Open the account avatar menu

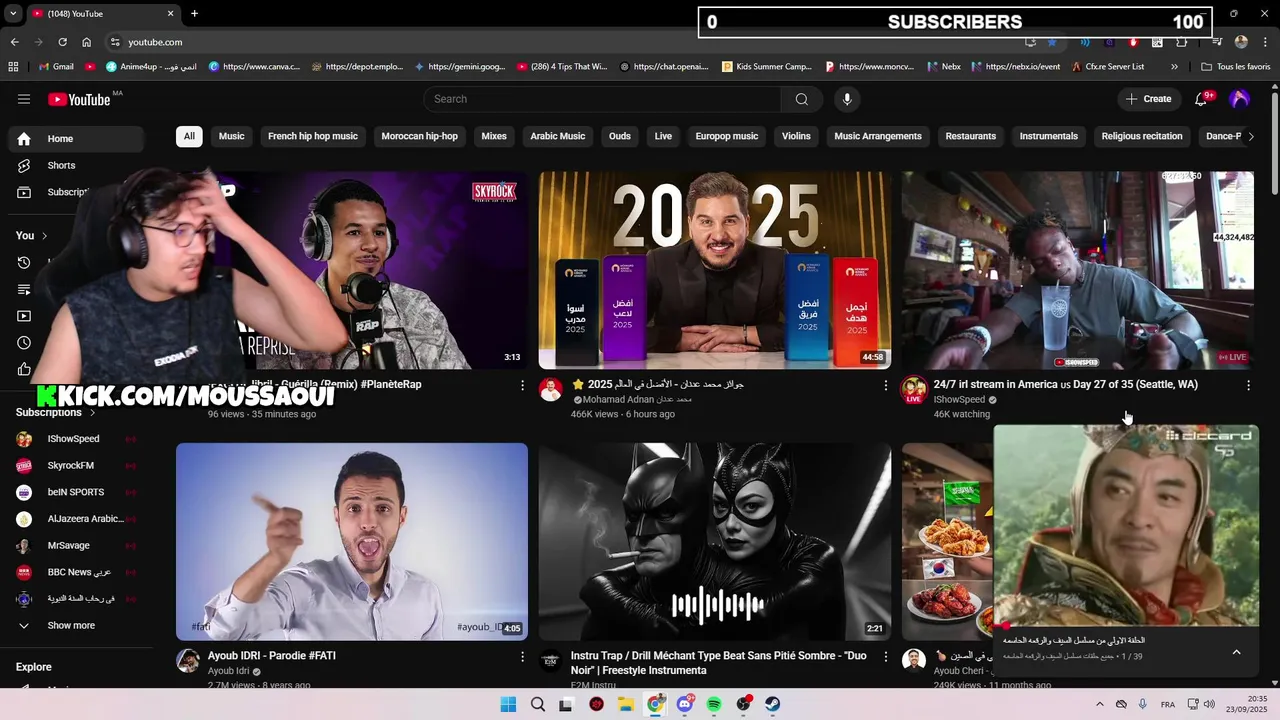pos(1240,99)
